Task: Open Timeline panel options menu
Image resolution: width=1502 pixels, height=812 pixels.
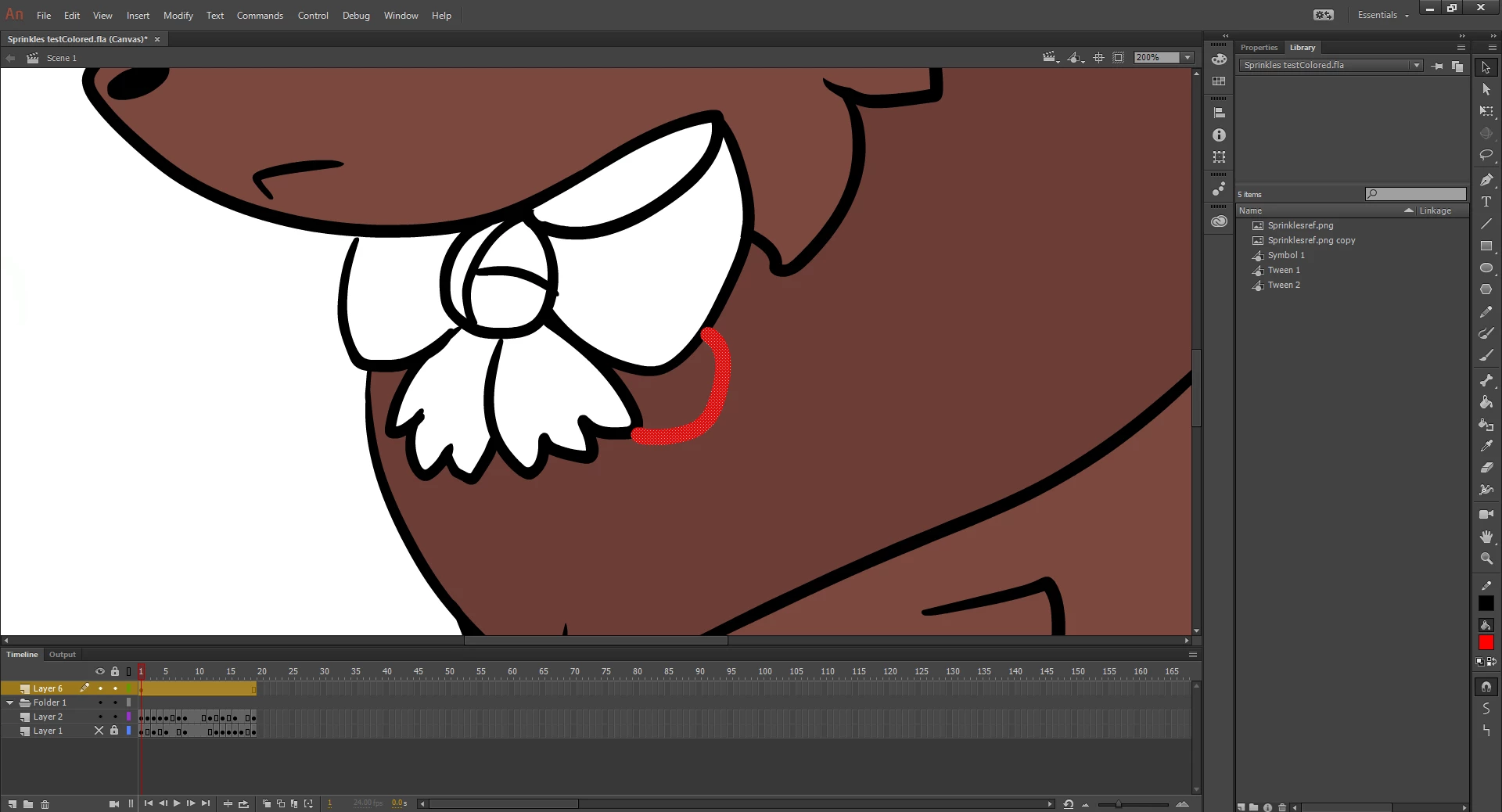Action: click(x=1193, y=655)
